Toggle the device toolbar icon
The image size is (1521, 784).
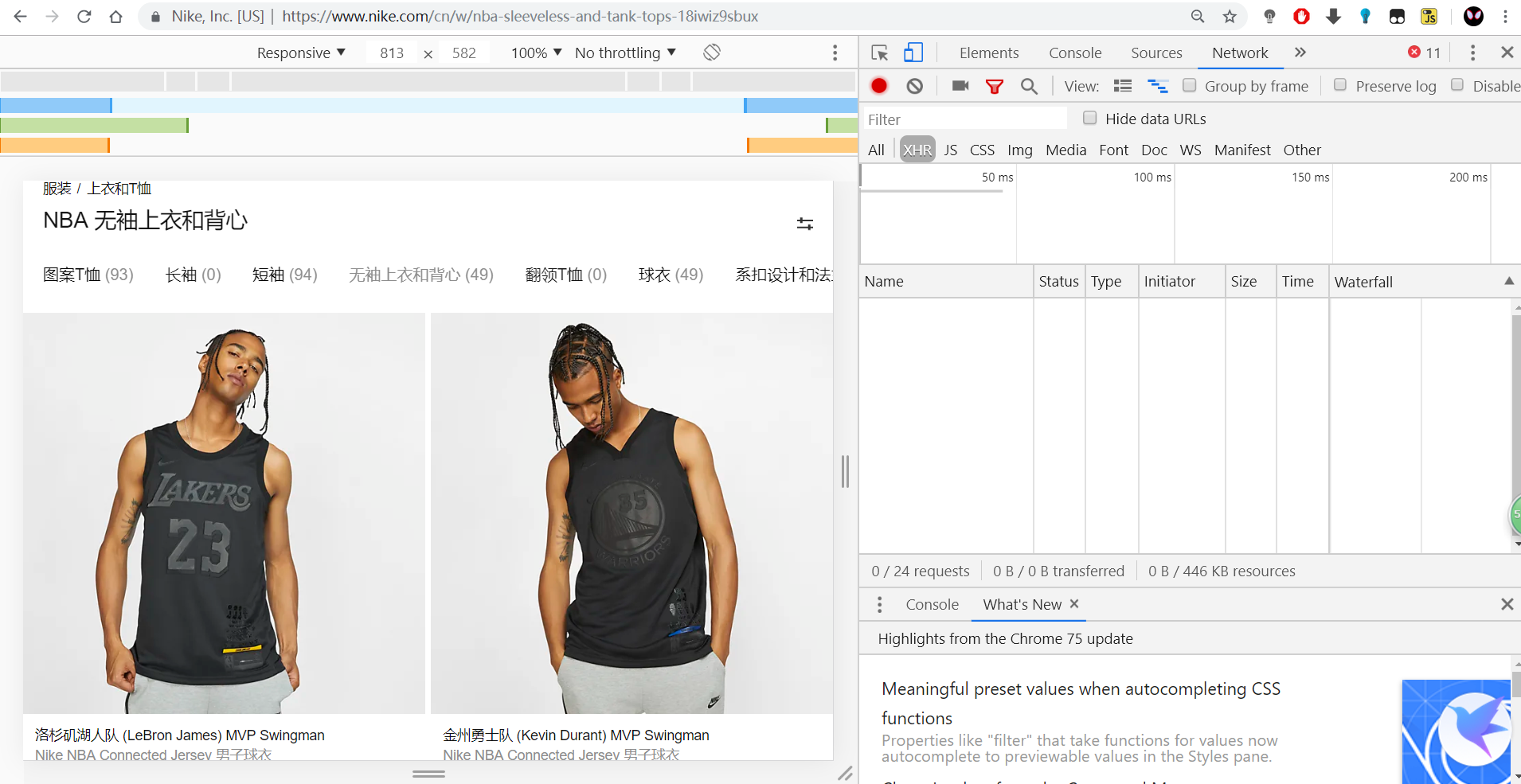(913, 53)
